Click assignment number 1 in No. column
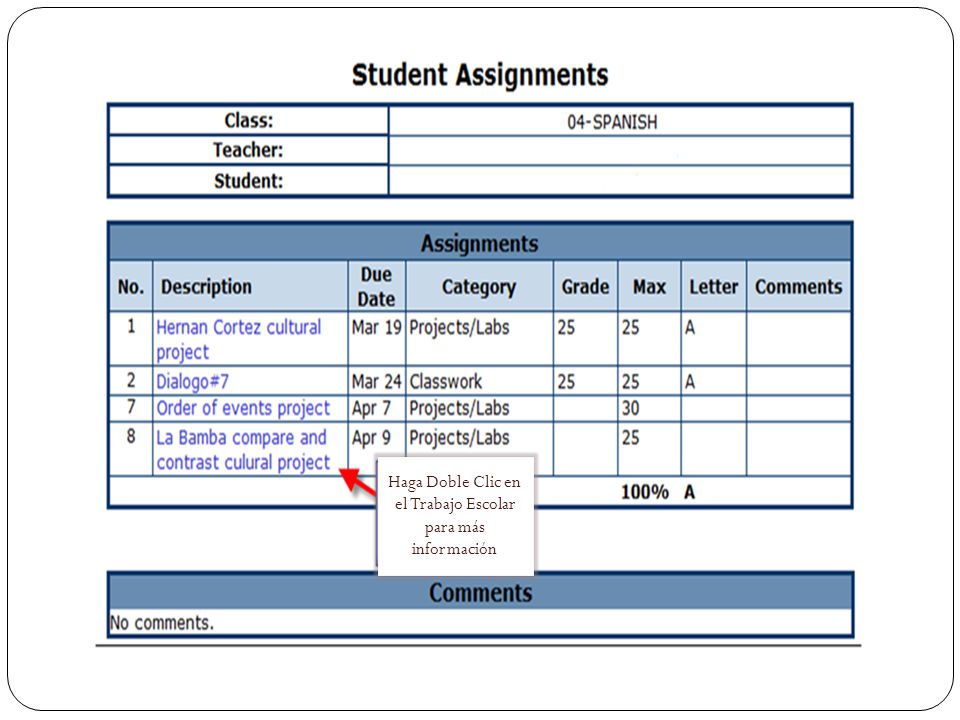The width and height of the screenshot is (960, 720). (x=131, y=326)
